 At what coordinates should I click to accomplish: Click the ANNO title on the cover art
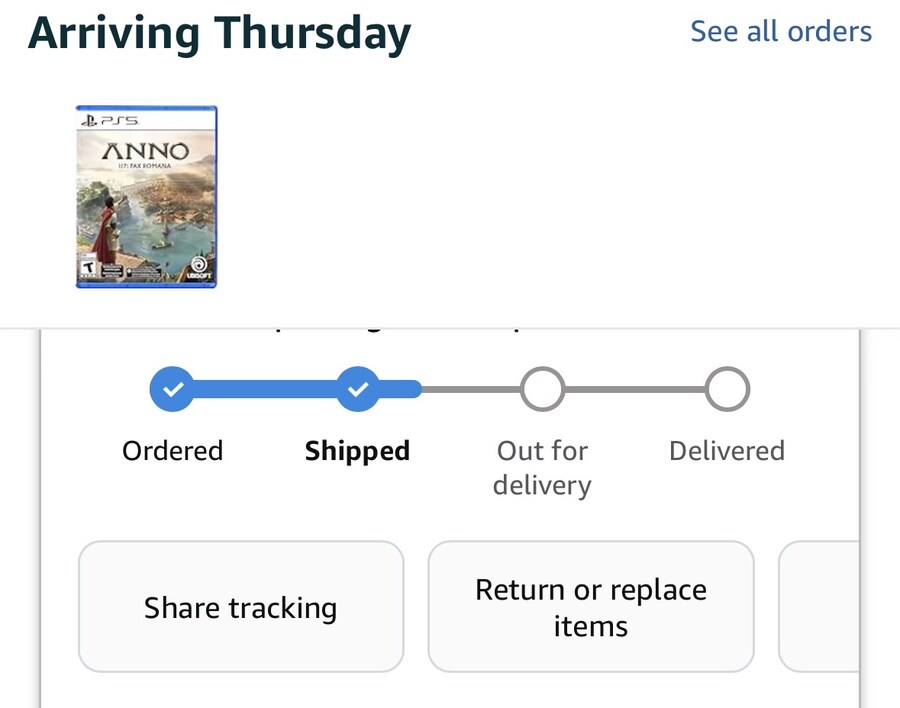tap(146, 153)
